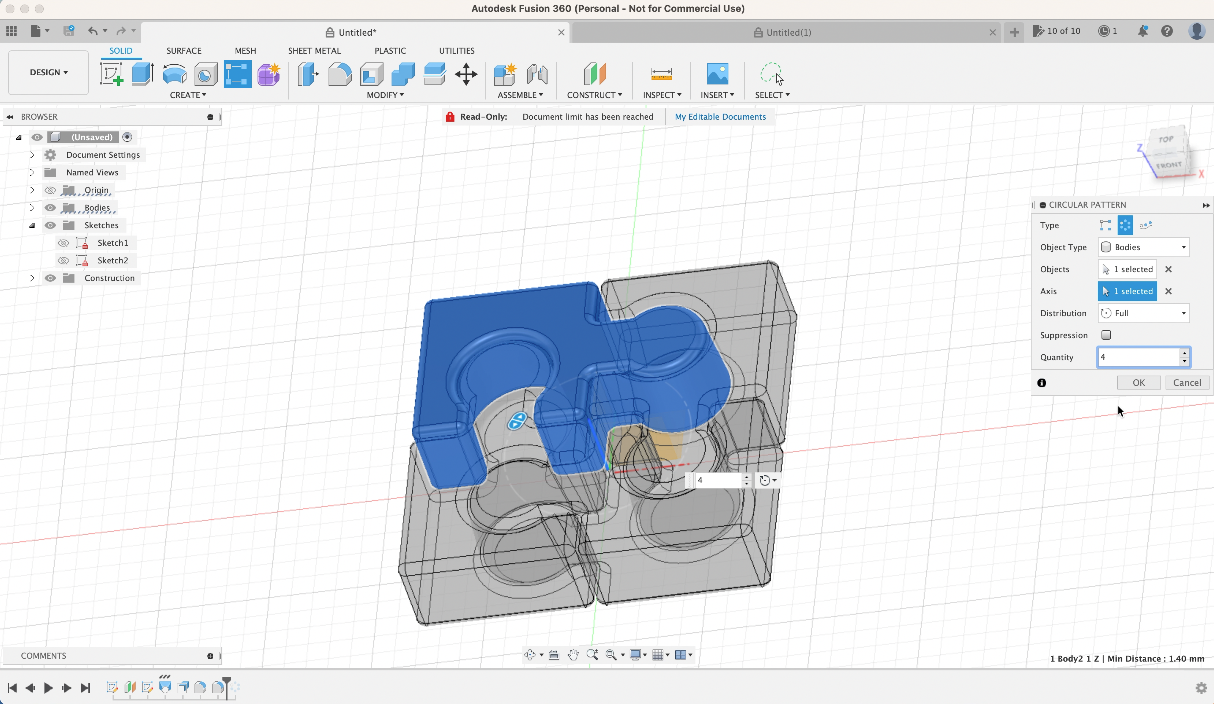Open the Object Type Bodies dropdown
The image size is (1214, 704).
(1144, 247)
